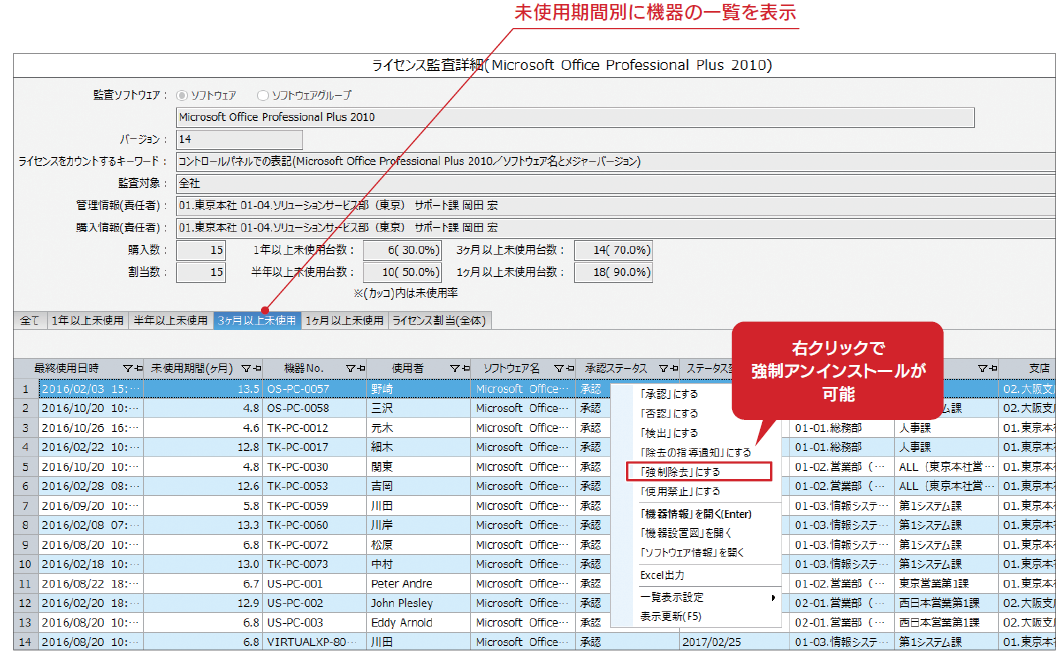The image size is (1062, 657).
Task: Sort by the 支店 column header
Action: point(1027,368)
